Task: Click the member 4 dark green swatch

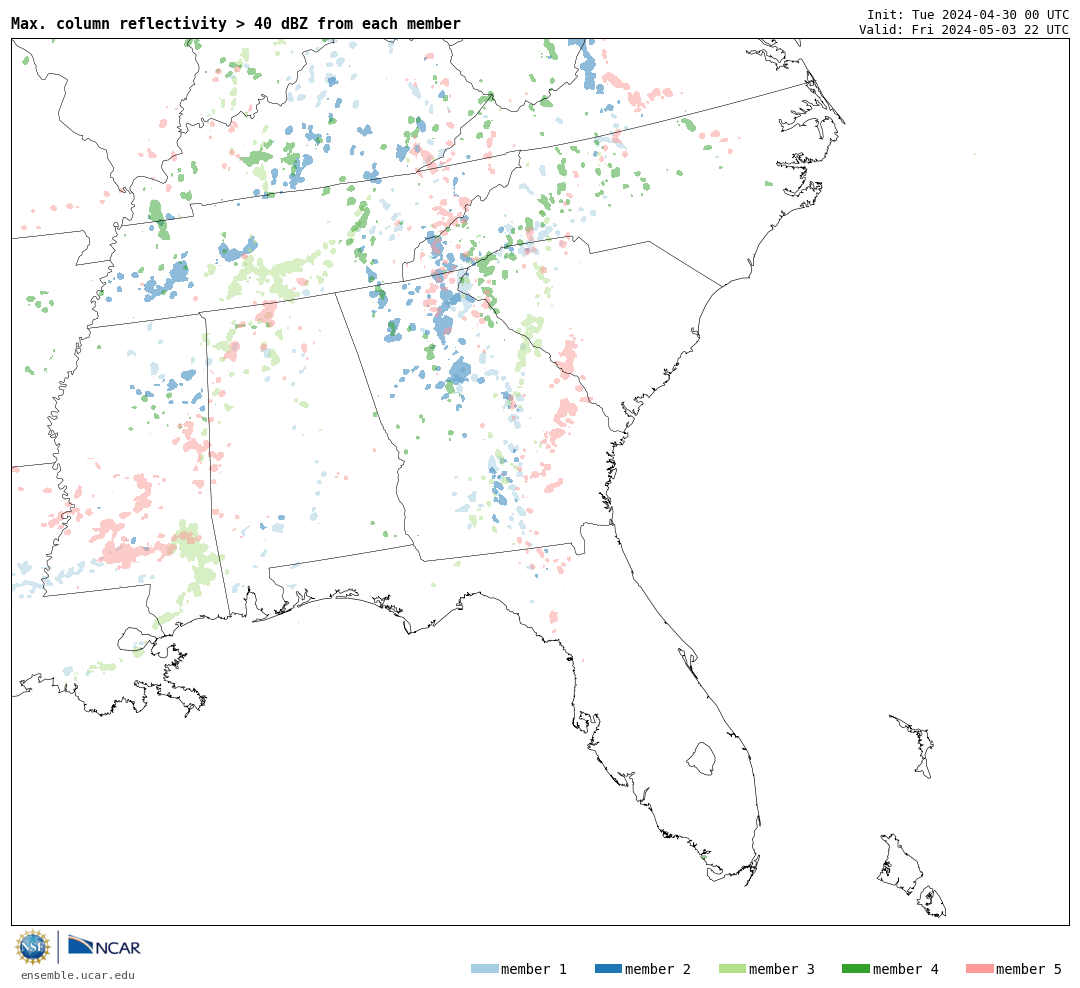Action: tap(855, 969)
